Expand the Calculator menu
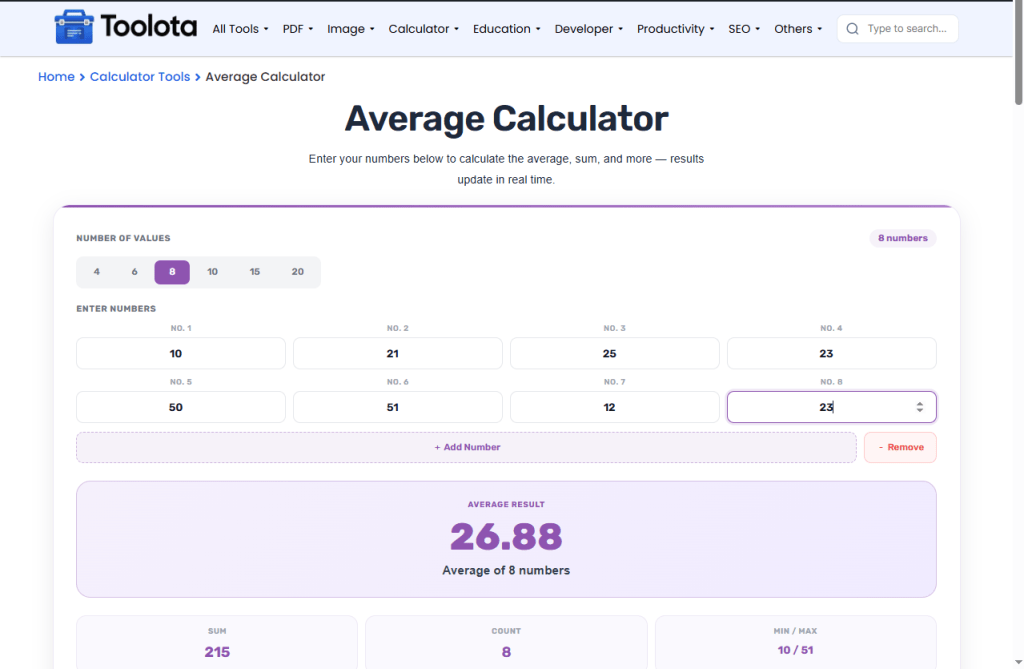1024x669 pixels. (x=424, y=29)
